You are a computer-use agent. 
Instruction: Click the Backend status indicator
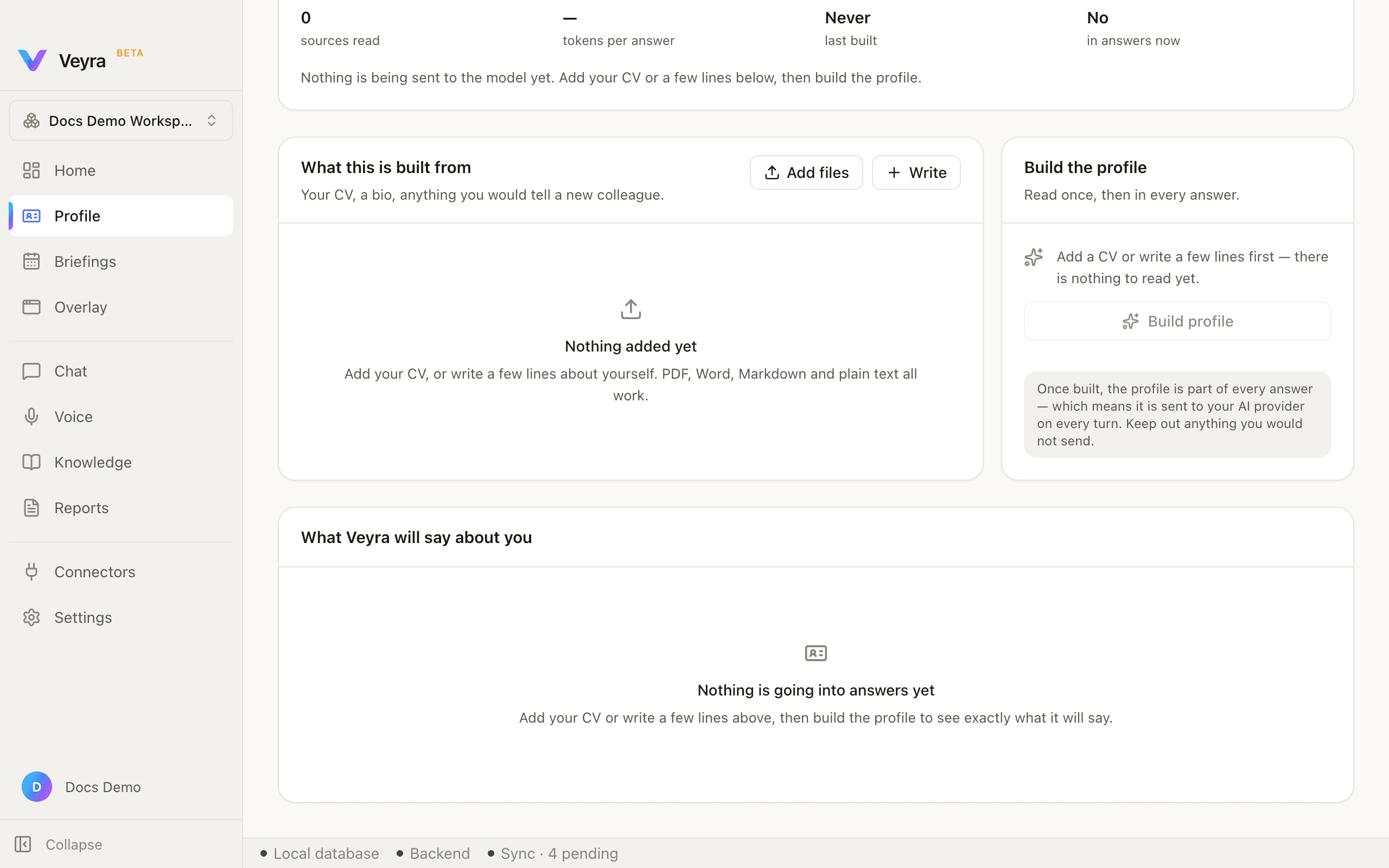click(x=434, y=854)
